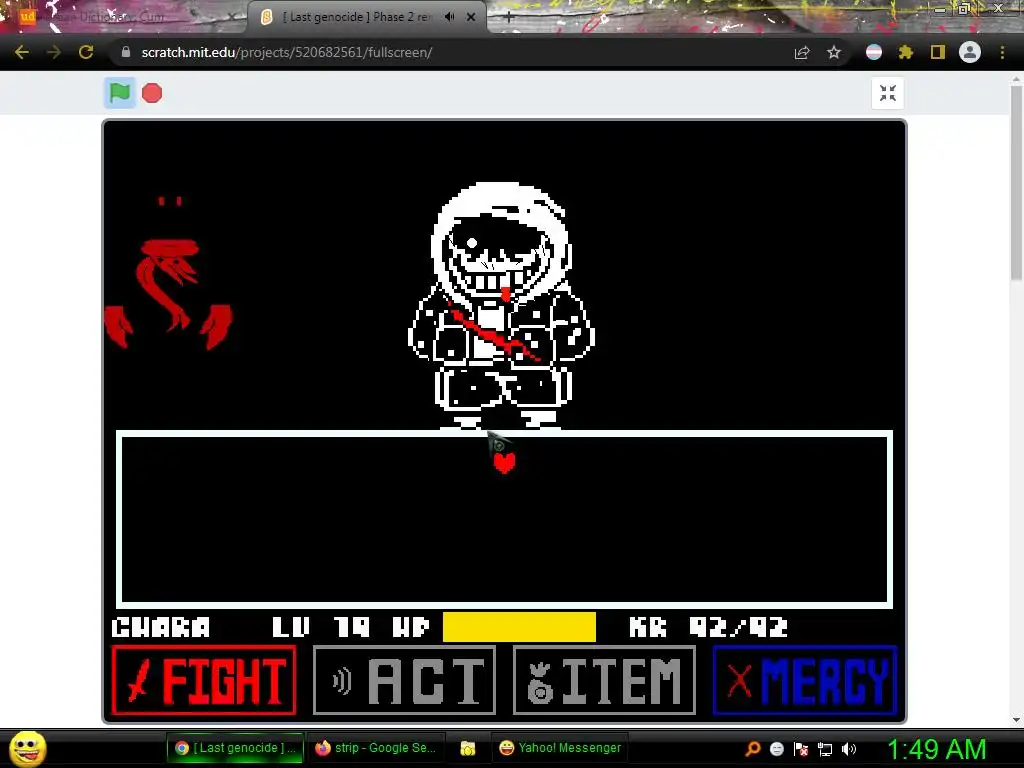
Task: Exit fullscreen mode with the shrink icon
Action: point(888,93)
